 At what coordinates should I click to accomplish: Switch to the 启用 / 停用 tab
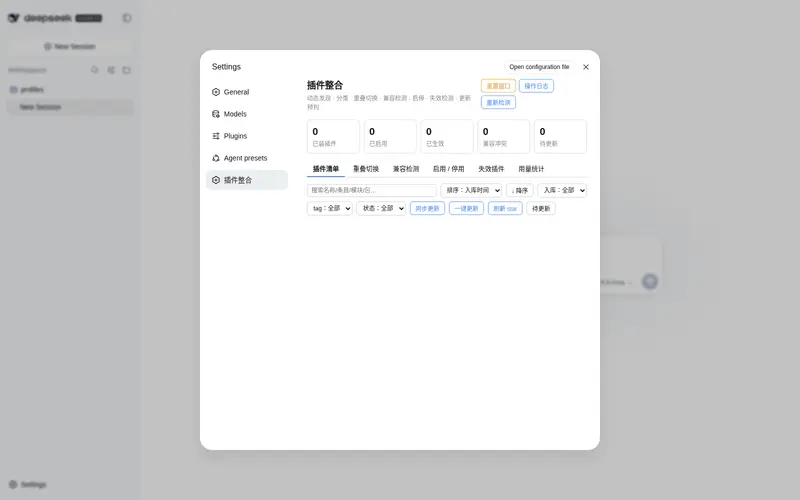(x=448, y=169)
